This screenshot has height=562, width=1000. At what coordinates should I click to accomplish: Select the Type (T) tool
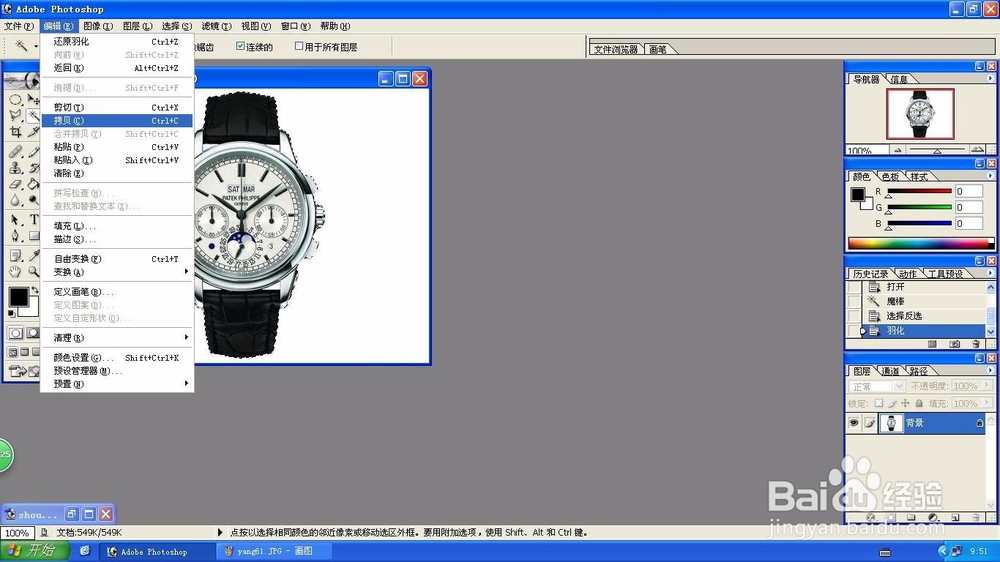click(x=33, y=220)
